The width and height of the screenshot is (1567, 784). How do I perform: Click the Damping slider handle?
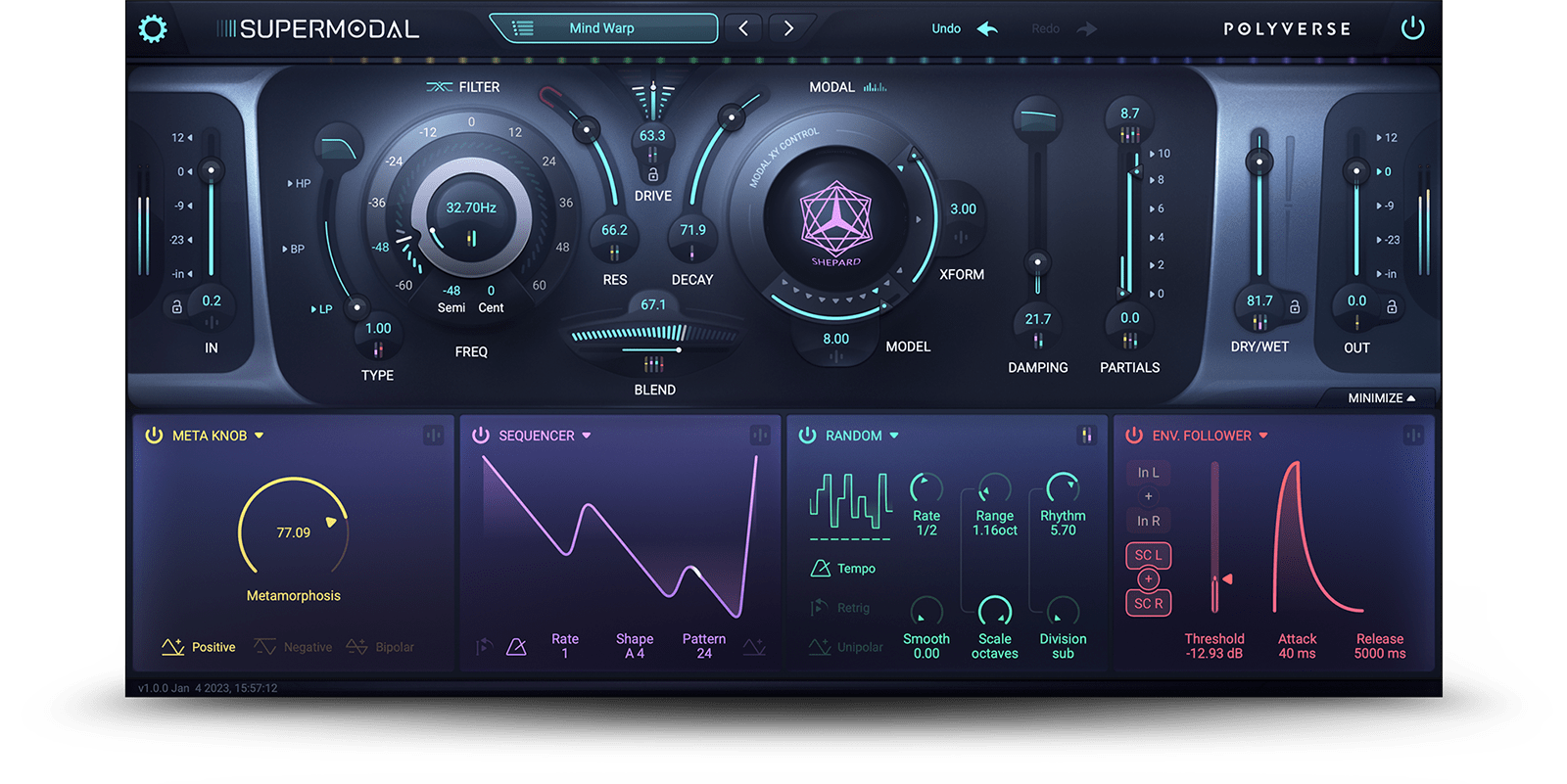pyautogui.click(x=1037, y=262)
